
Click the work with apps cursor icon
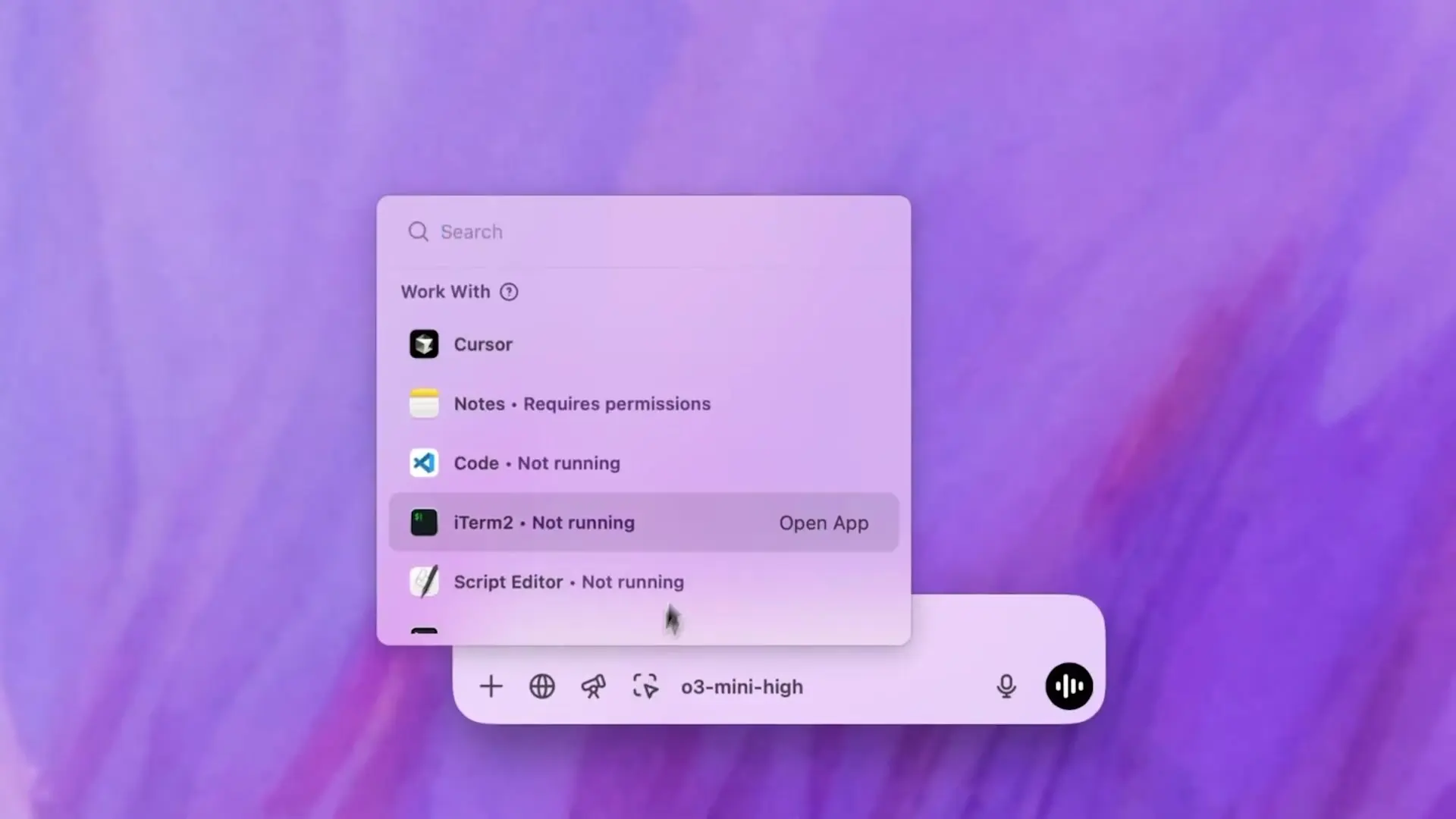(x=645, y=686)
